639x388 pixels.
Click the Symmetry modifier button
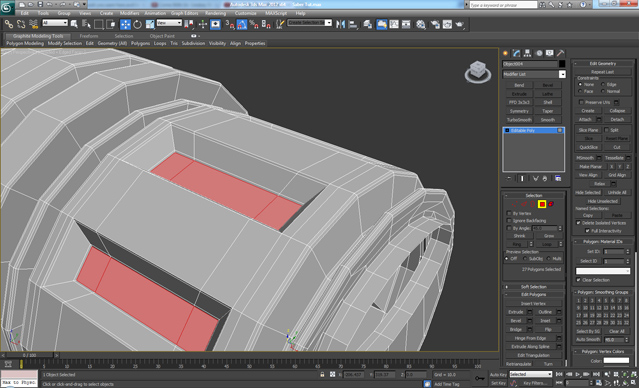click(x=519, y=111)
